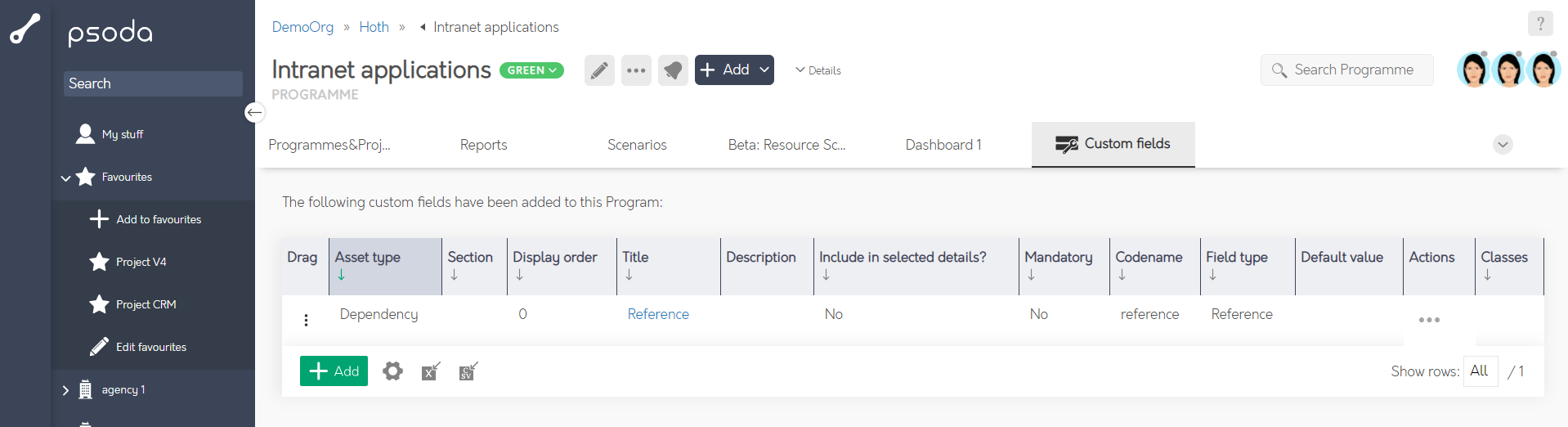Click the Search Programme field

pyautogui.click(x=1354, y=70)
